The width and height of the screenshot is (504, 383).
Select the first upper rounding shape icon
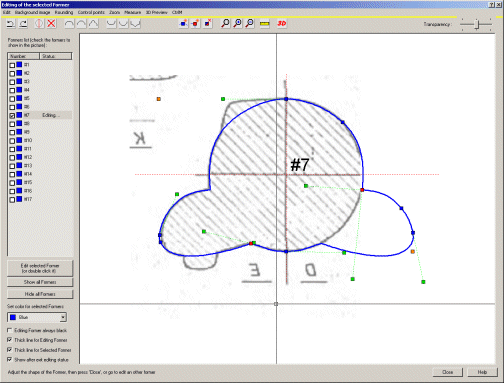point(69,23)
